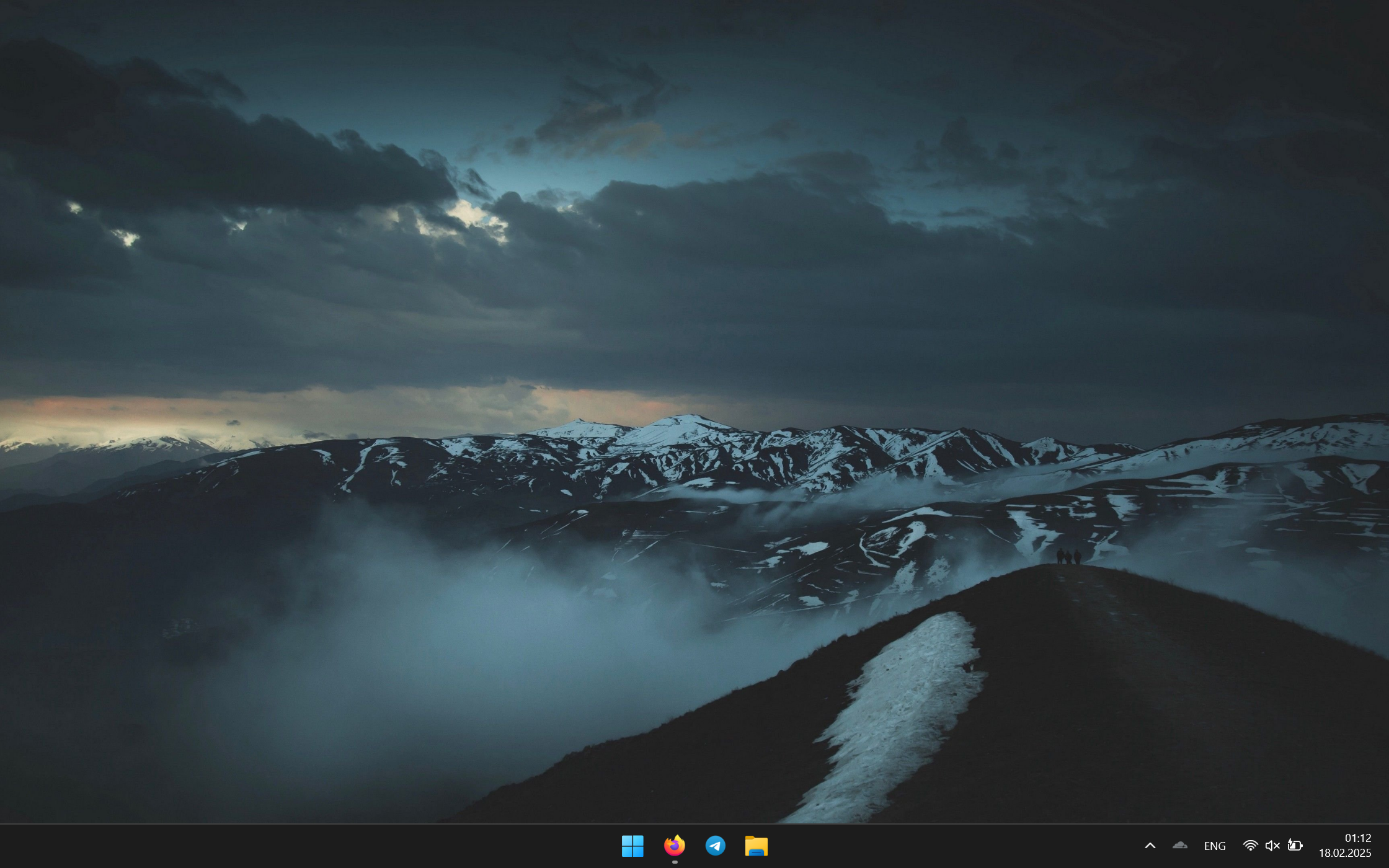Screen dimensions: 1389x868
Task: Open File Explorer from the taskbar
Action: tap(756, 846)
